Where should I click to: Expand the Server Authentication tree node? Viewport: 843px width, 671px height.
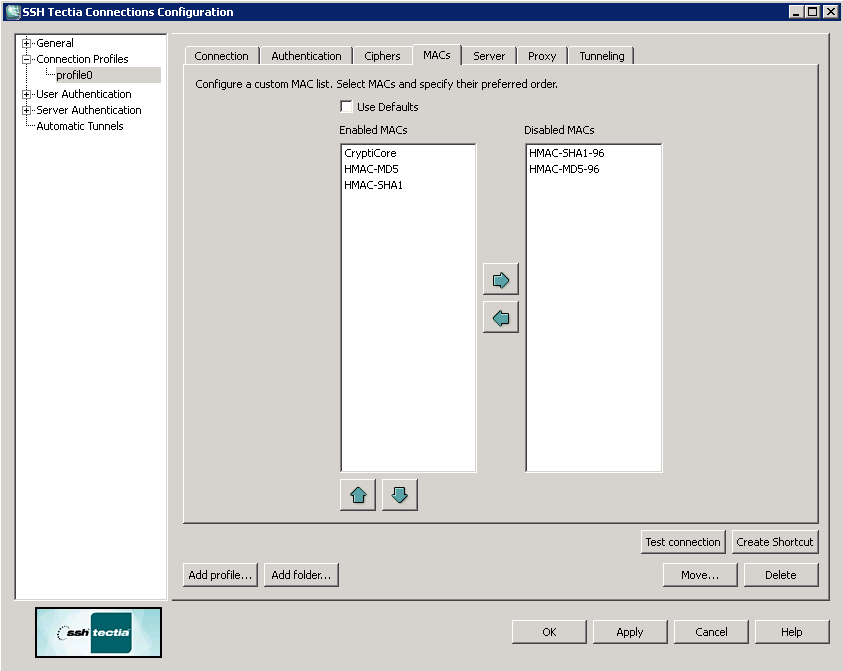[x=27, y=110]
